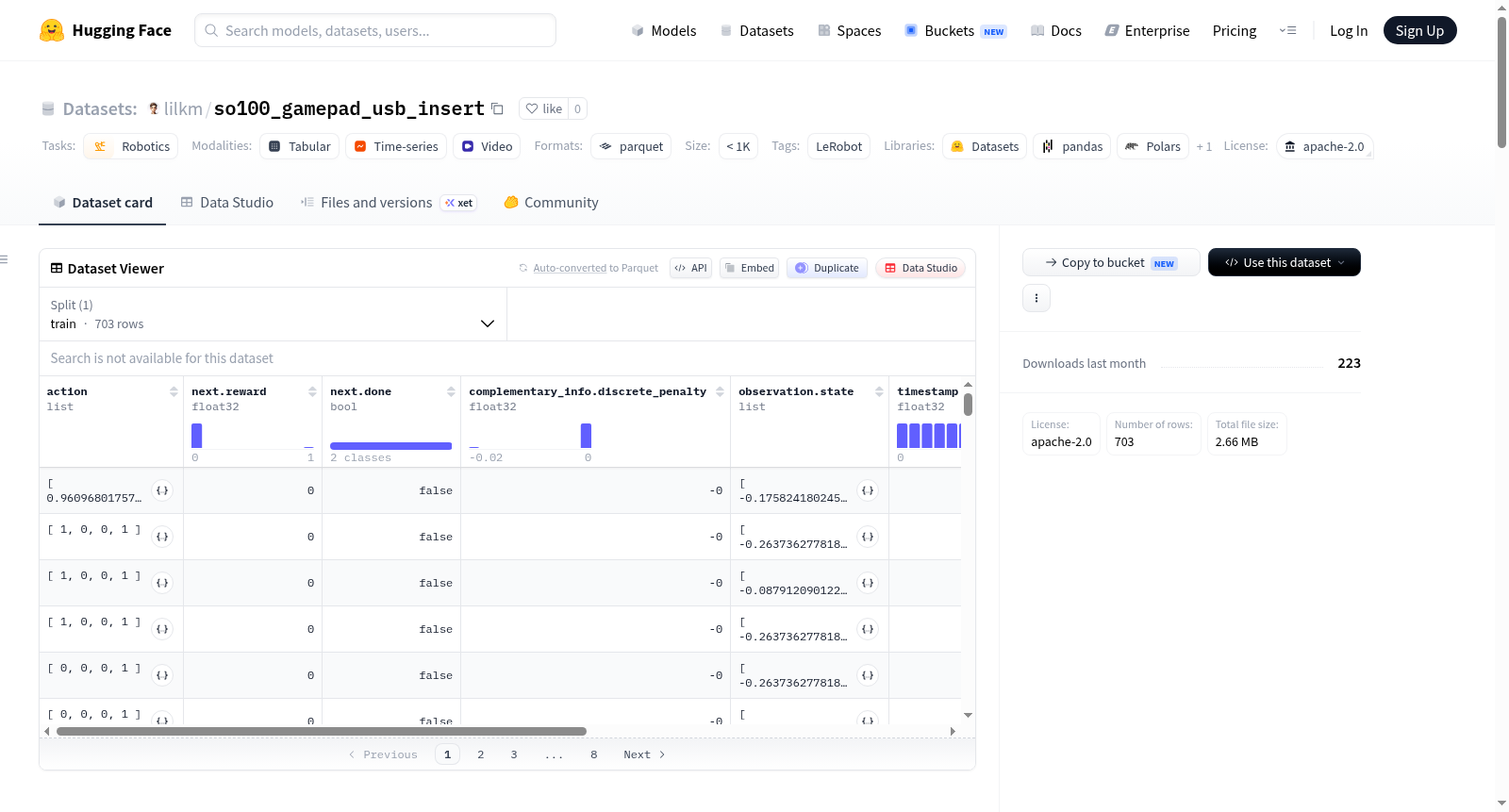Click the apache-2.0 license tag

(x=1324, y=146)
